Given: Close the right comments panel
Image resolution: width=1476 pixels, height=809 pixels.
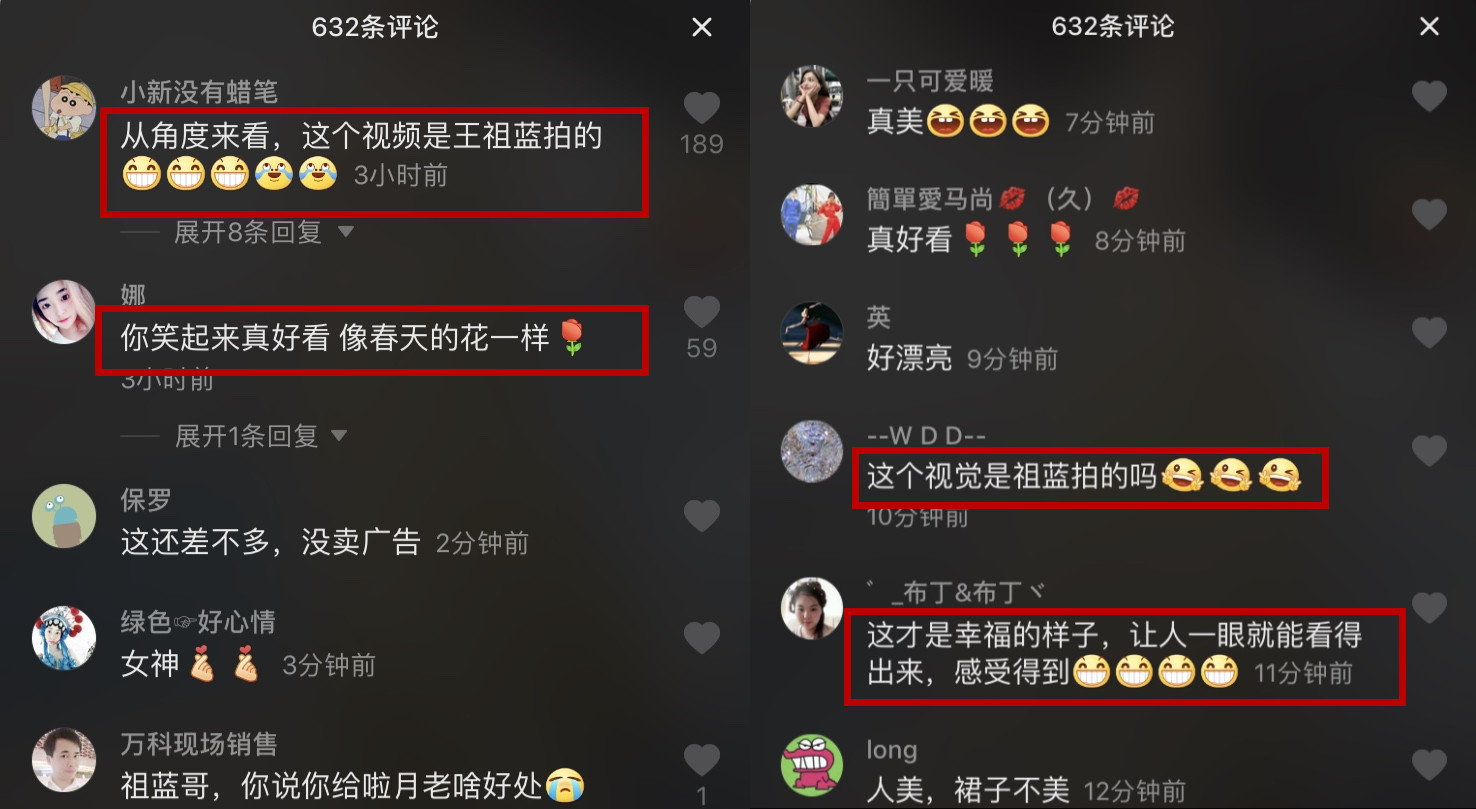Looking at the screenshot, I should coord(1430,27).
